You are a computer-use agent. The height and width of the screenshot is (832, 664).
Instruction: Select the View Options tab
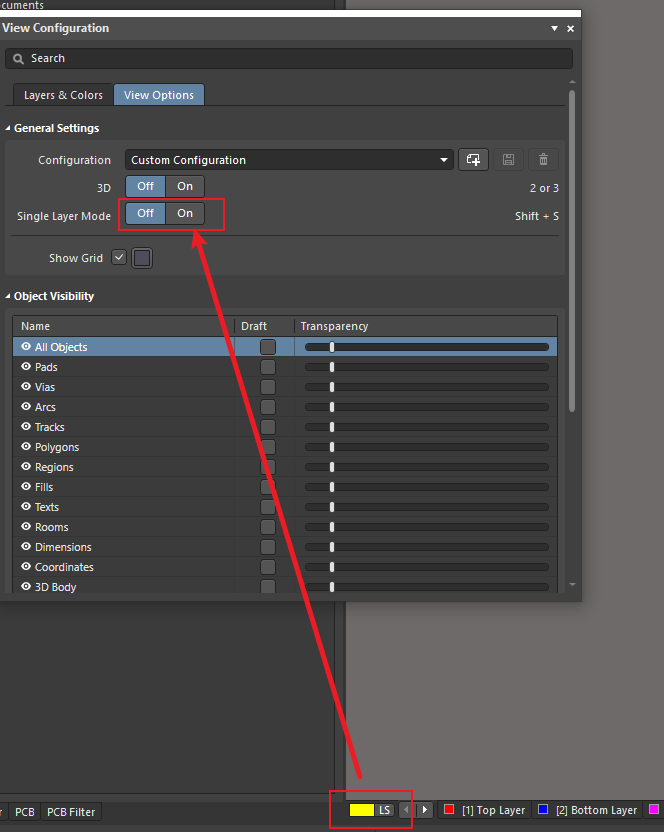[159, 95]
